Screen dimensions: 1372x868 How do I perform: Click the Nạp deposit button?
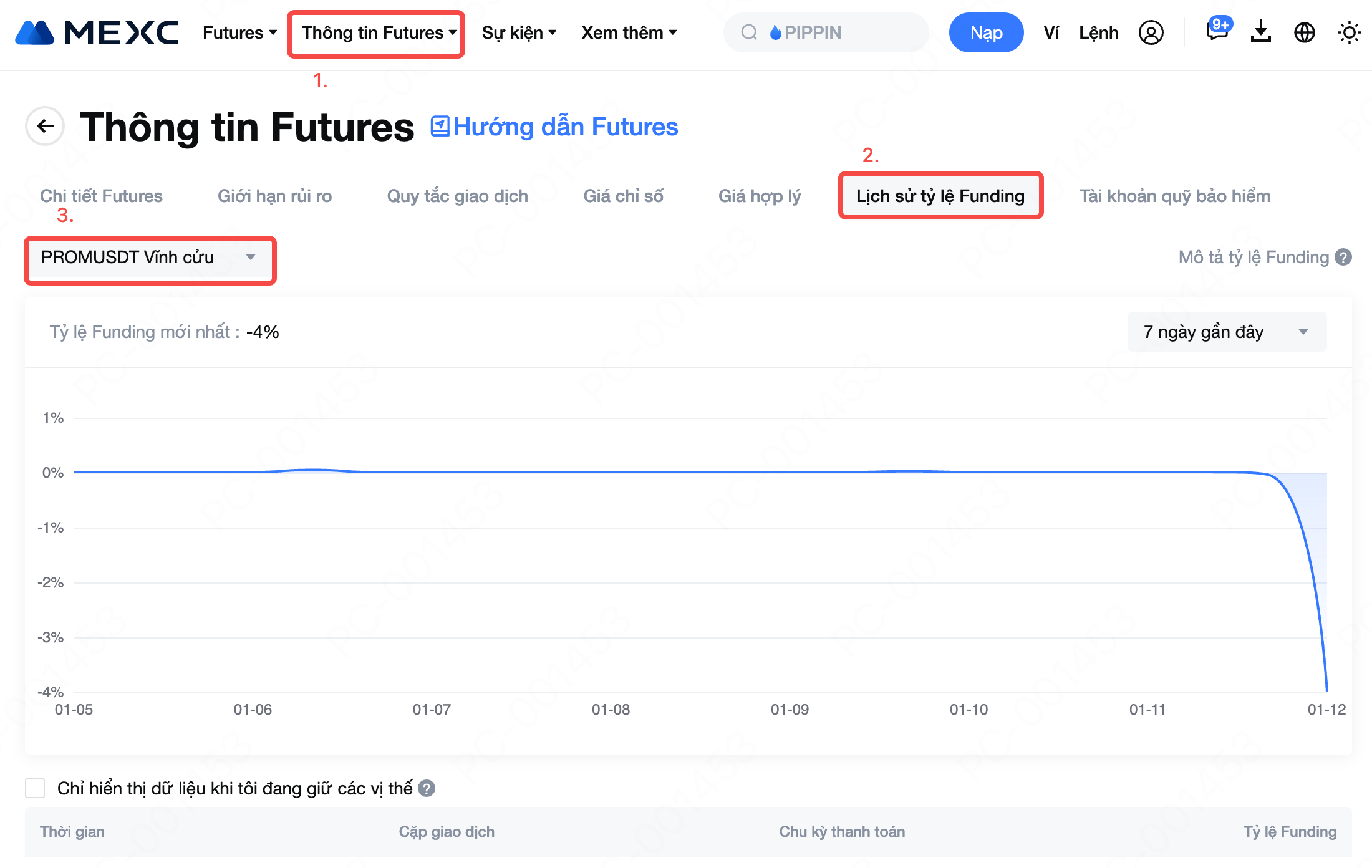tap(986, 32)
